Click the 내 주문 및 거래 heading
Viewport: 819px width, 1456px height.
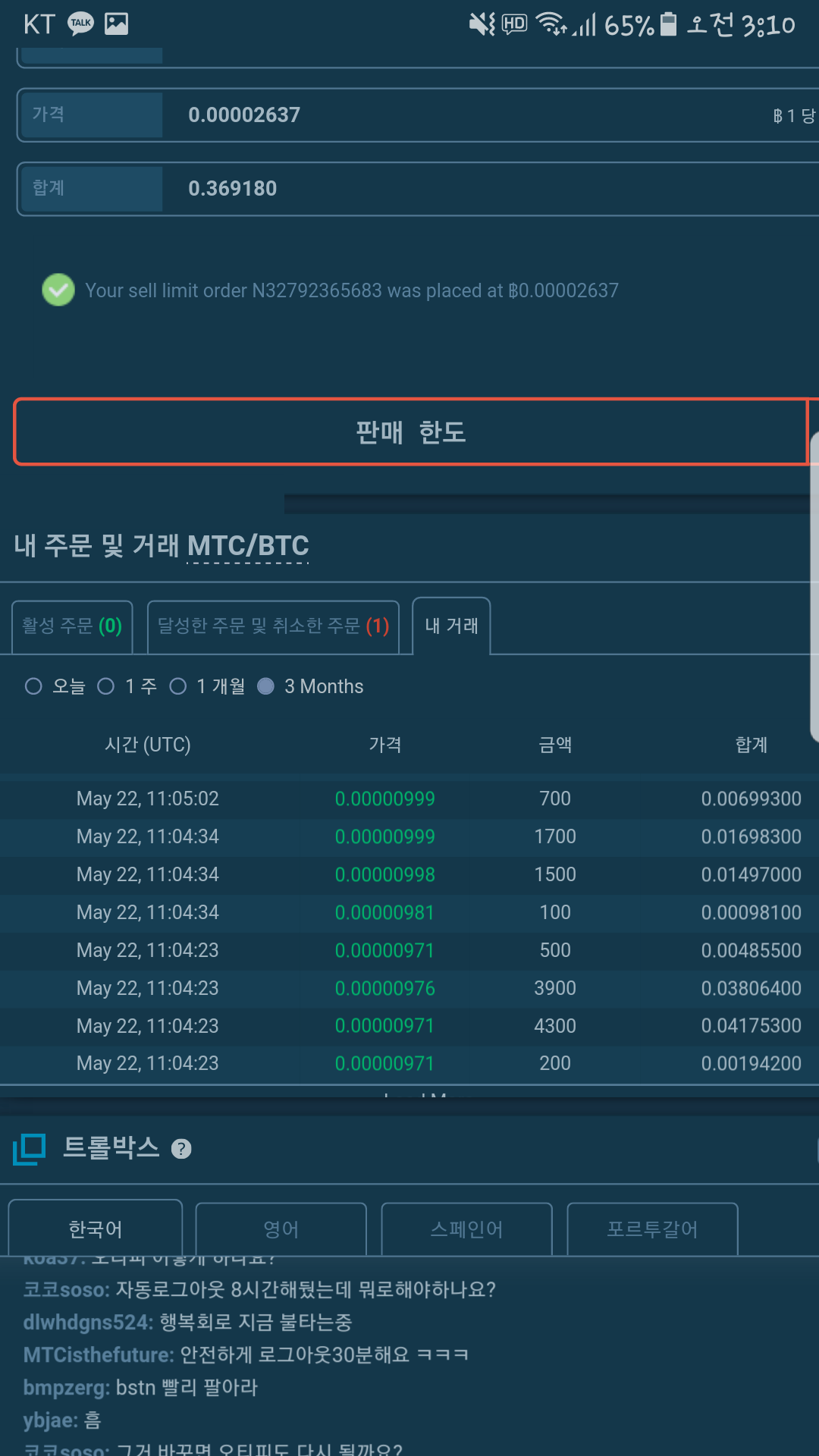pos(97,546)
